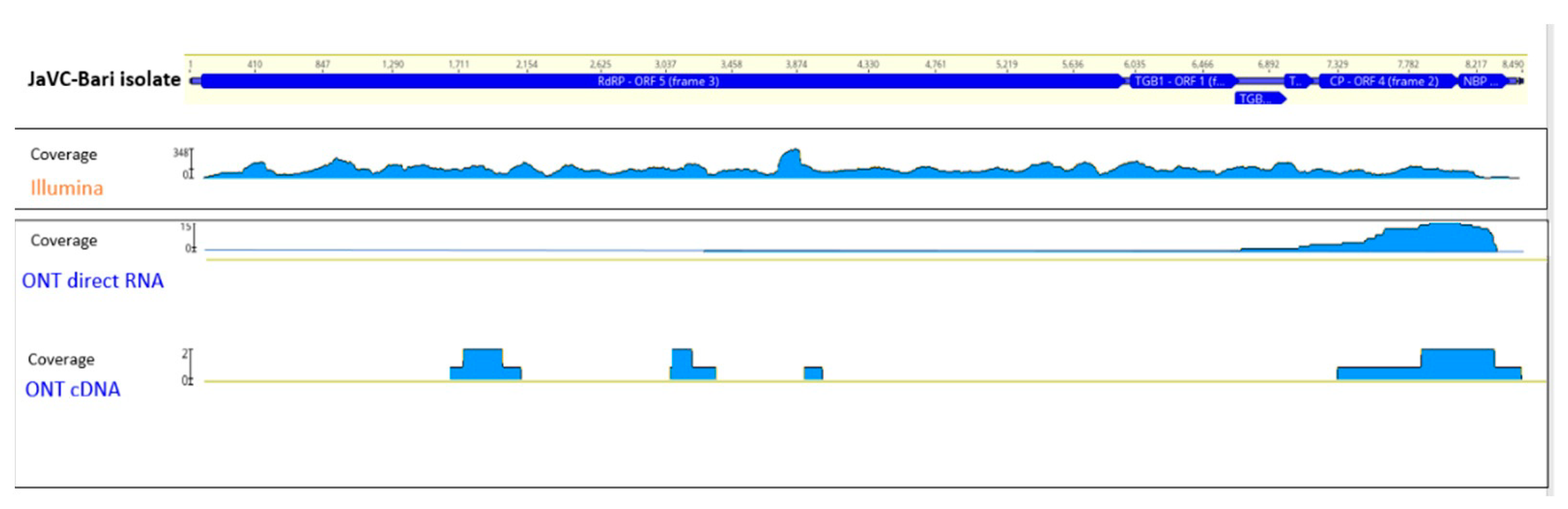
Task: Click the orange Illumina track label
Action: coord(67,188)
